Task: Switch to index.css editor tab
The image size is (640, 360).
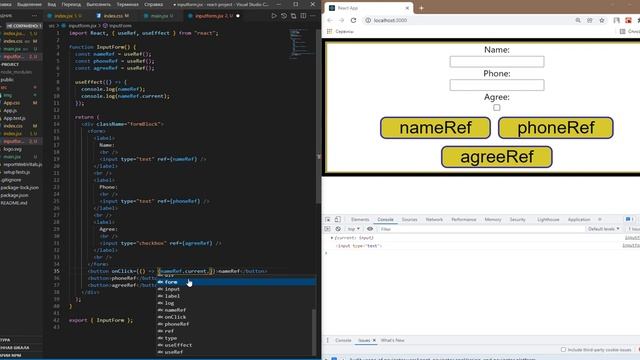Action: (x=113, y=16)
